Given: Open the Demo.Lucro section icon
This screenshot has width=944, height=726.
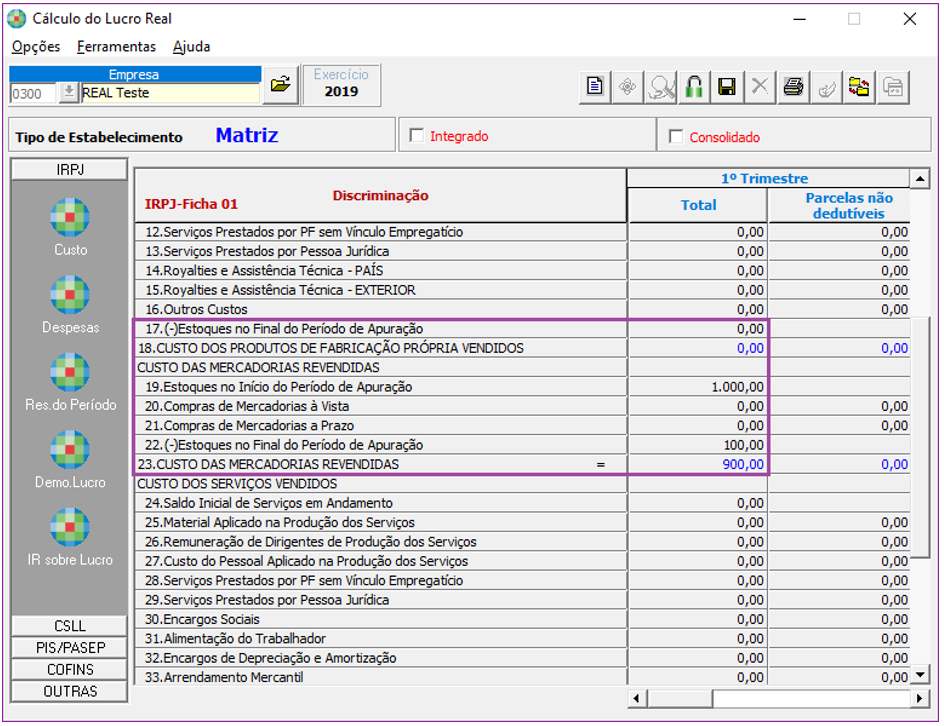Looking at the screenshot, I should (70, 450).
